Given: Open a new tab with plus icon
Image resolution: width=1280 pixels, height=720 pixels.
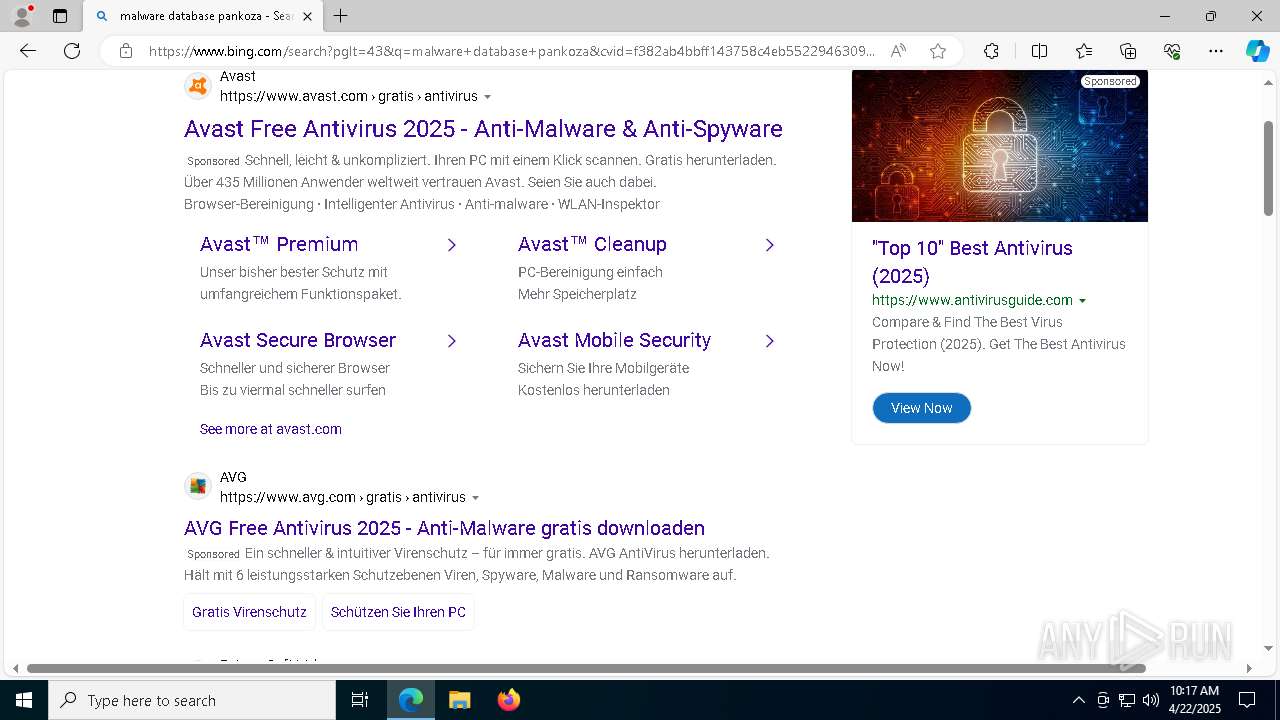Looking at the screenshot, I should pos(340,16).
